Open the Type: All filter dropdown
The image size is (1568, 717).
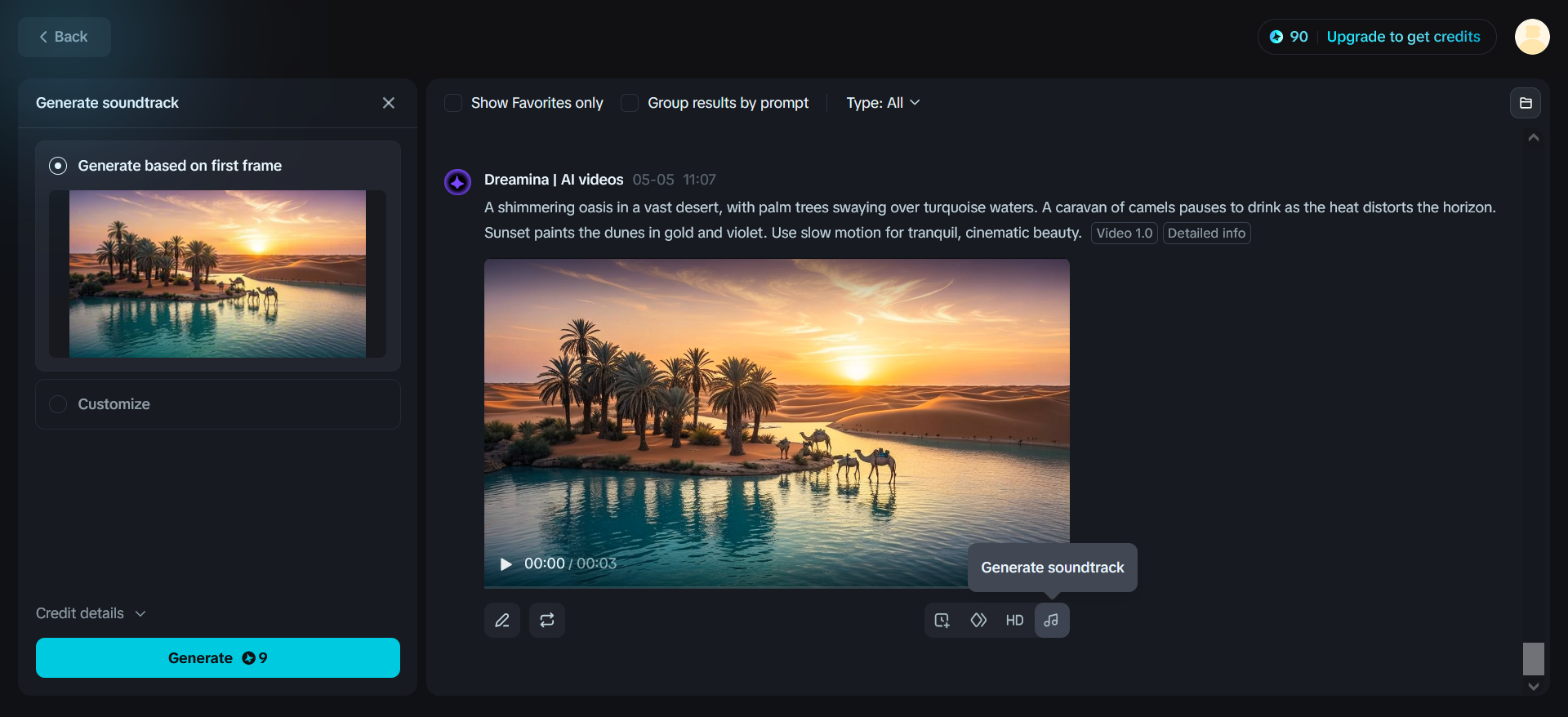point(883,103)
